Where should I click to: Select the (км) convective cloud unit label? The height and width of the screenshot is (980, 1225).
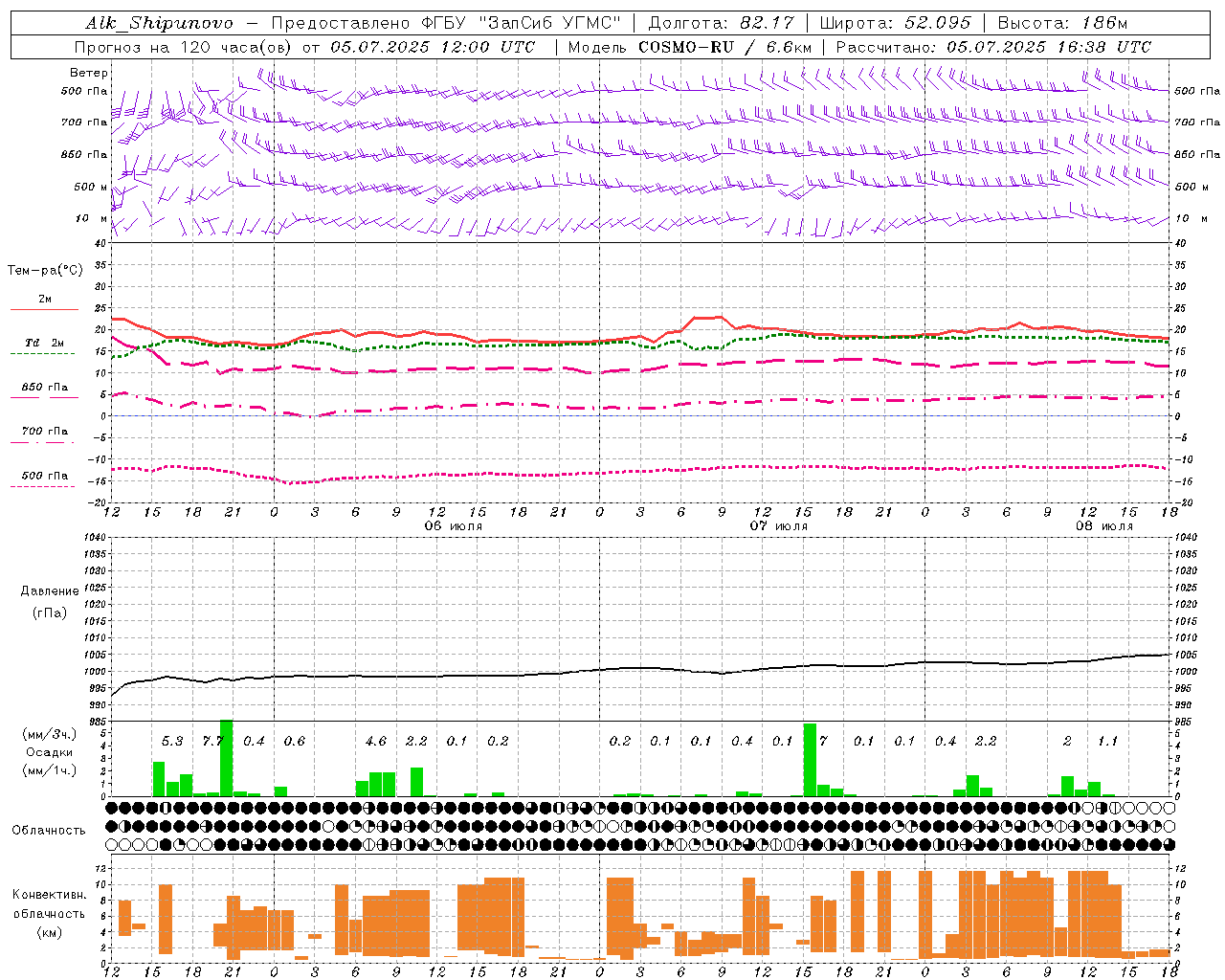pyautogui.click(x=50, y=932)
